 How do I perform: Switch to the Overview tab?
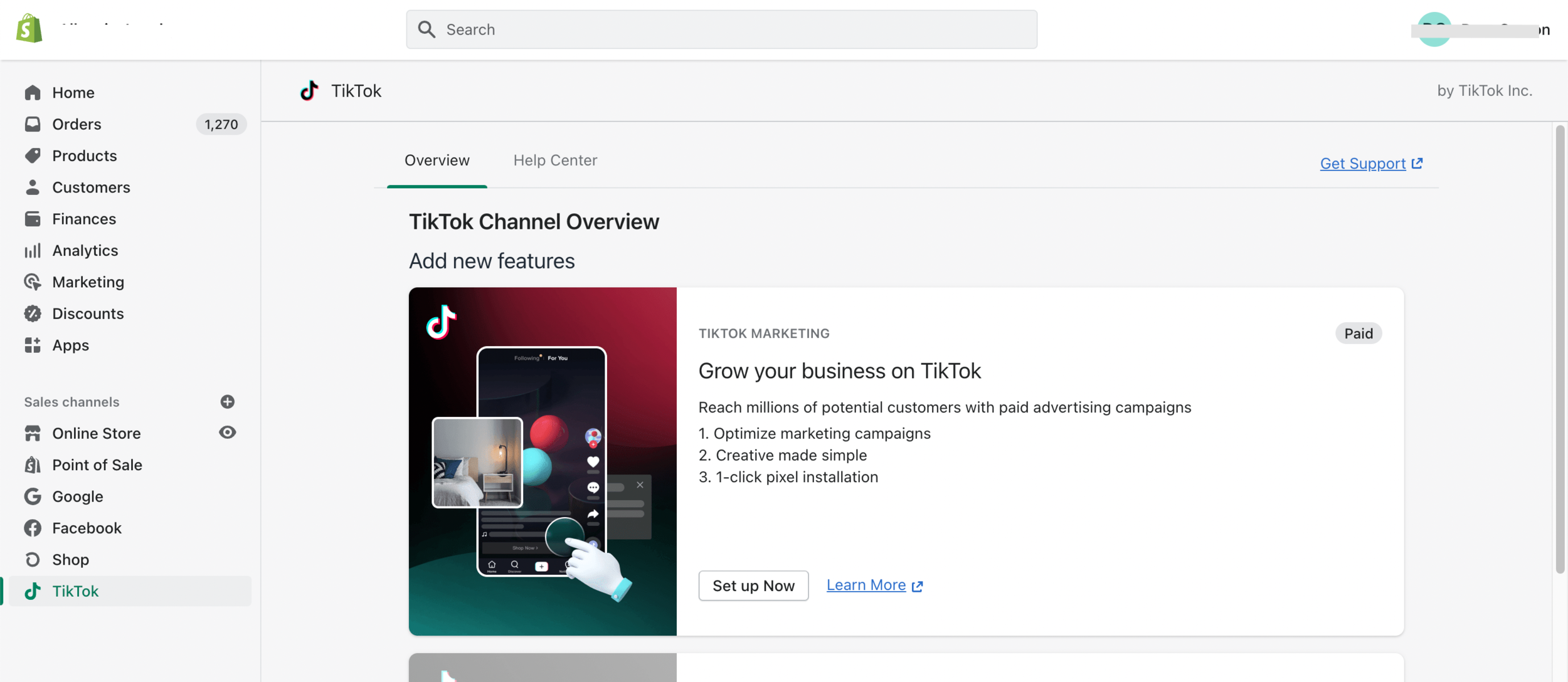437,160
